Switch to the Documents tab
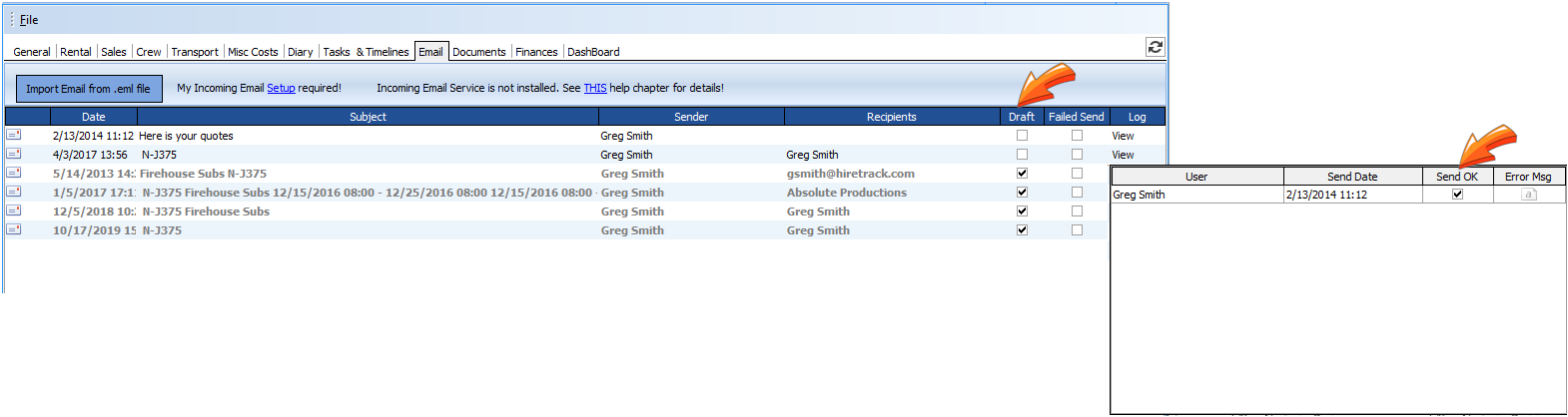1568x417 pixels. tap(478, 52)
